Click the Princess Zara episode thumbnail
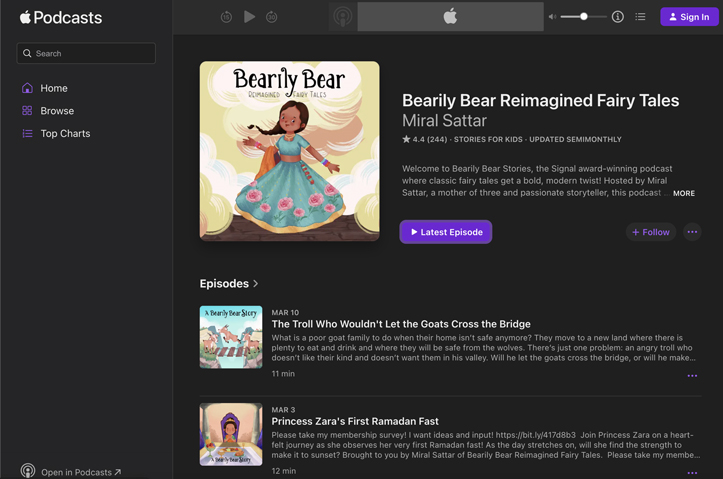723x479 pixels. point(231,434)
